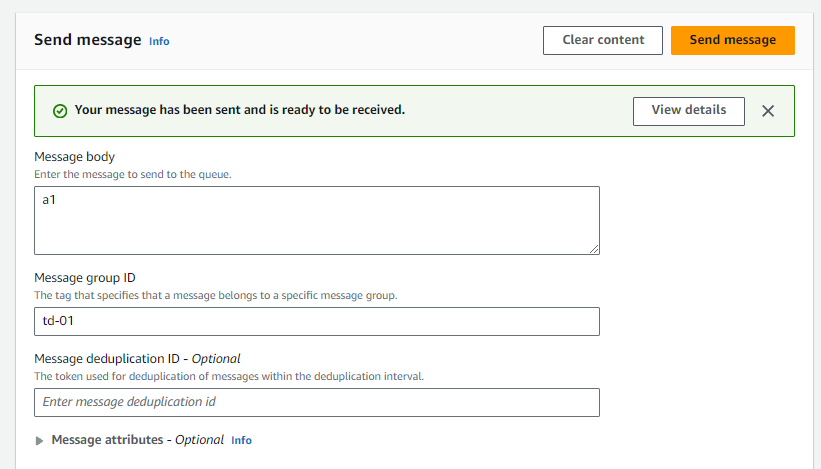The image size is (821, 469).
Task: Click the Message attributes - Optional title
Action: [137, 440]
